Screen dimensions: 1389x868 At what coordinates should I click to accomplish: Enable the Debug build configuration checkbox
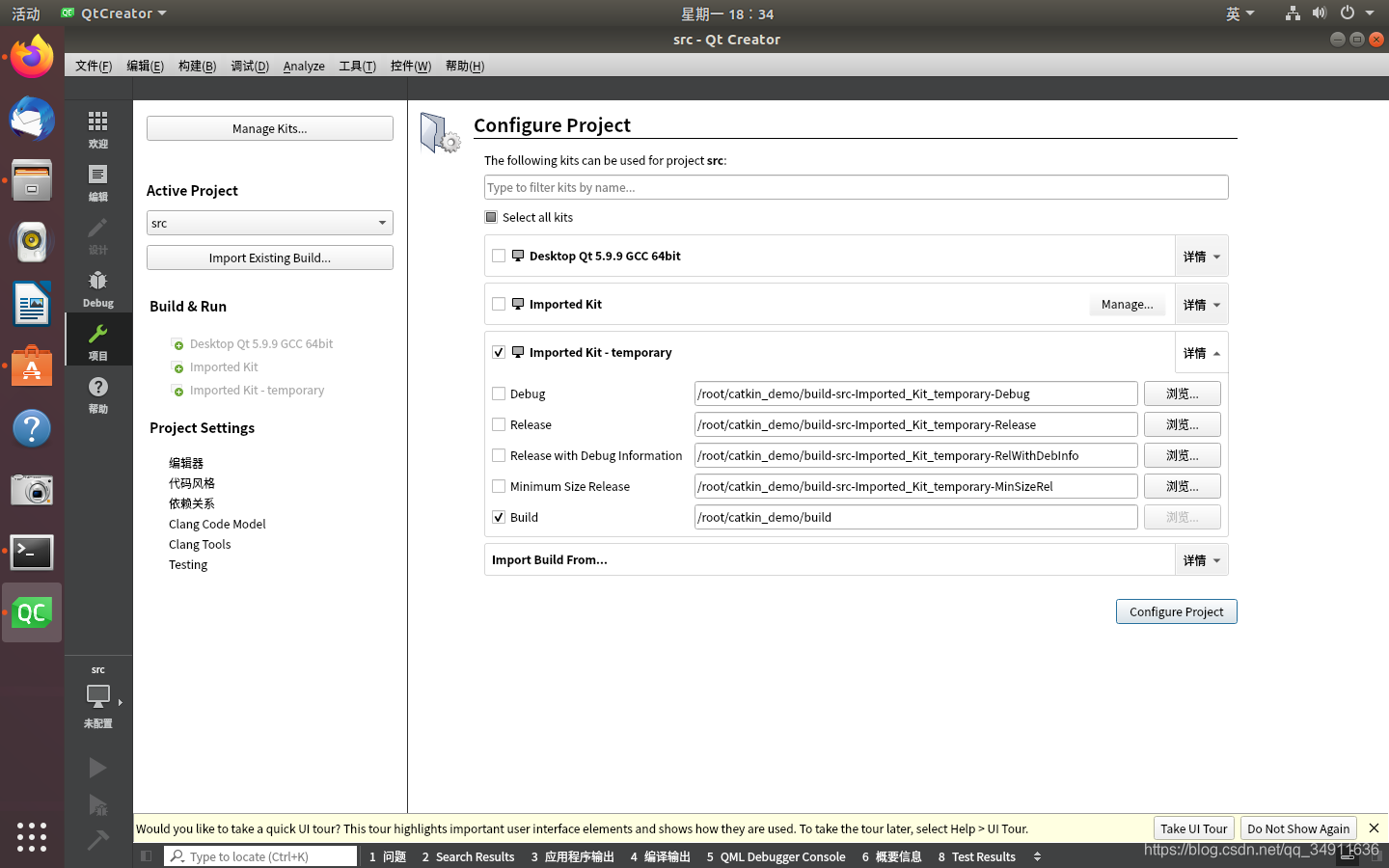tap(499, 393)
